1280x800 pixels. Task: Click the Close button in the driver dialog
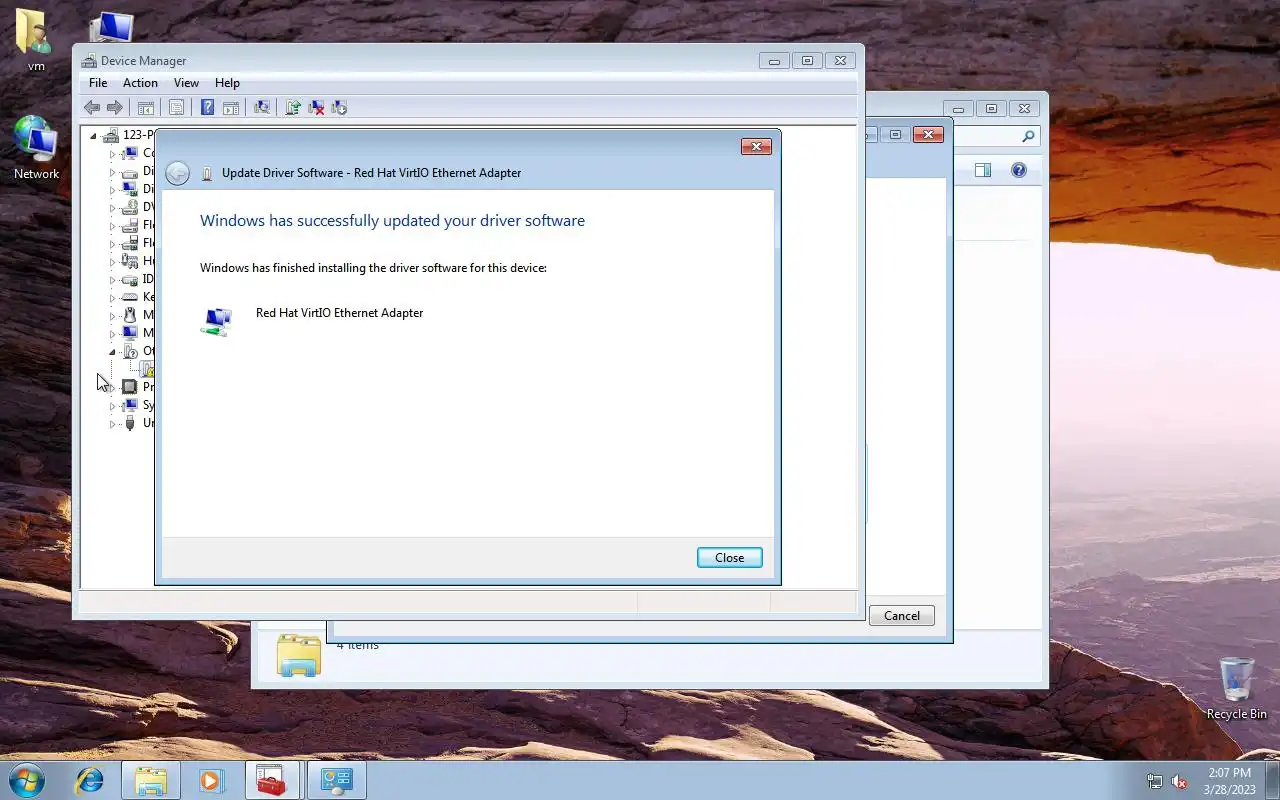(x=730, y=558)
